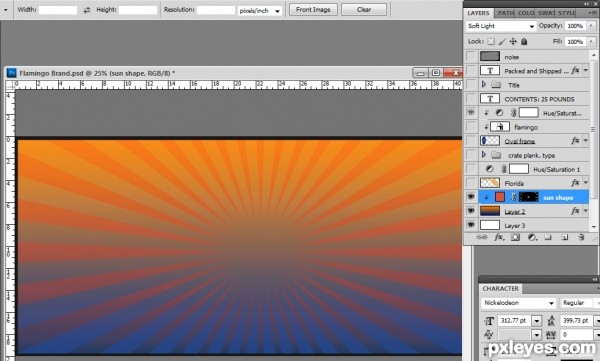Select the Character panel tab
This screenshot has width=600, height=361.
(501, 288)
